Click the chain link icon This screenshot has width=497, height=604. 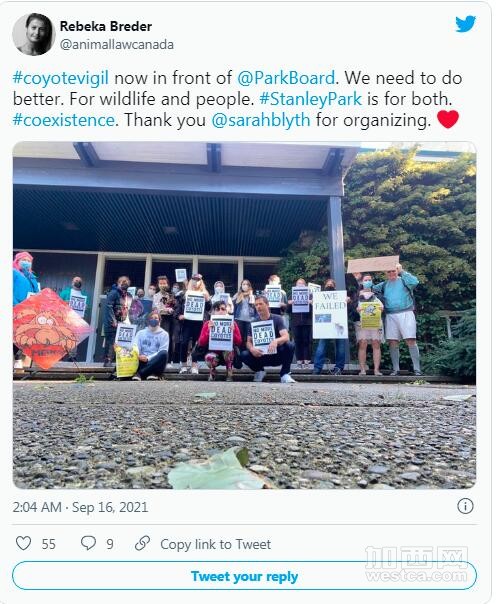click(142, 544)
